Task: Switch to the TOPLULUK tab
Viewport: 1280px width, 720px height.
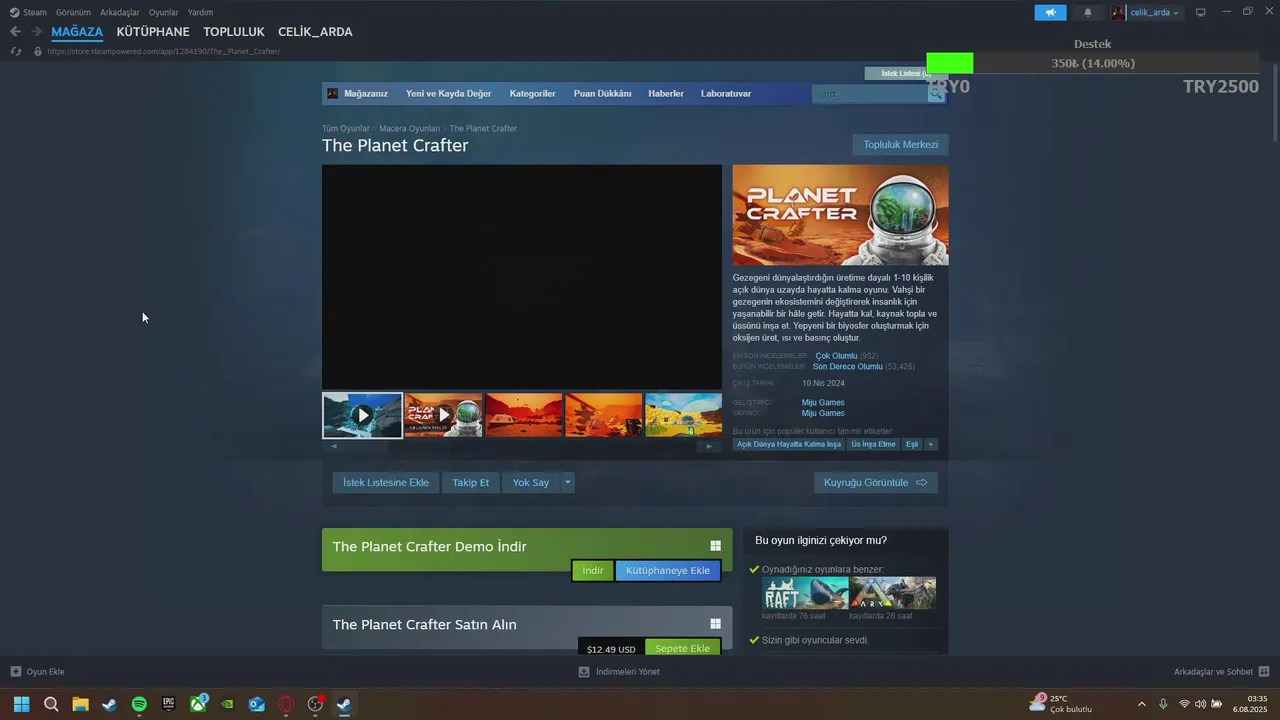Action: tap(234, 32)
